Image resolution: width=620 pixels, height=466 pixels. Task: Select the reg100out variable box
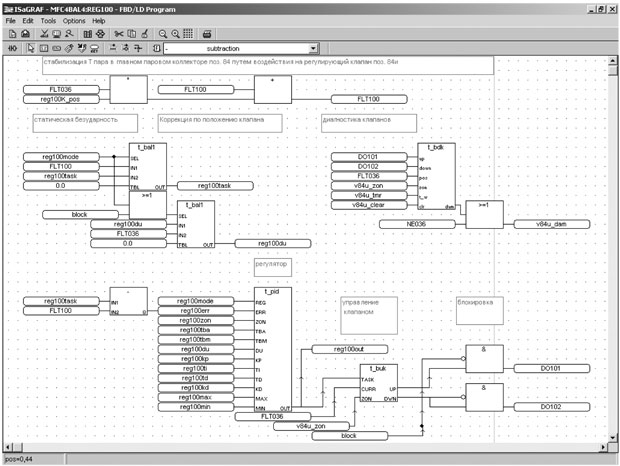pos(350,349)
